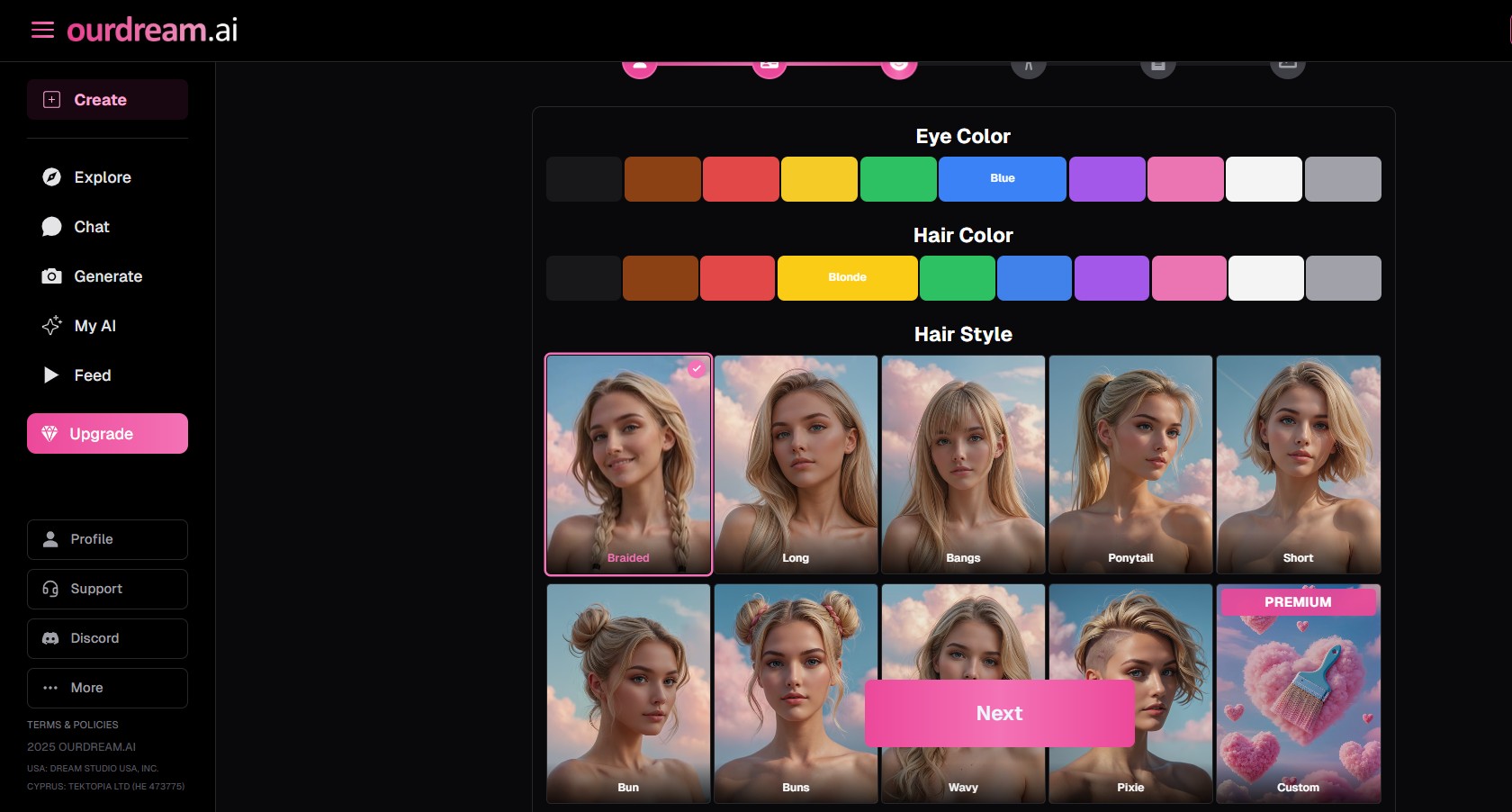Viewport: 1512px width, 812px height.
Task: Pick the purple hair color swatch
Action: (x=1111, y=278)
